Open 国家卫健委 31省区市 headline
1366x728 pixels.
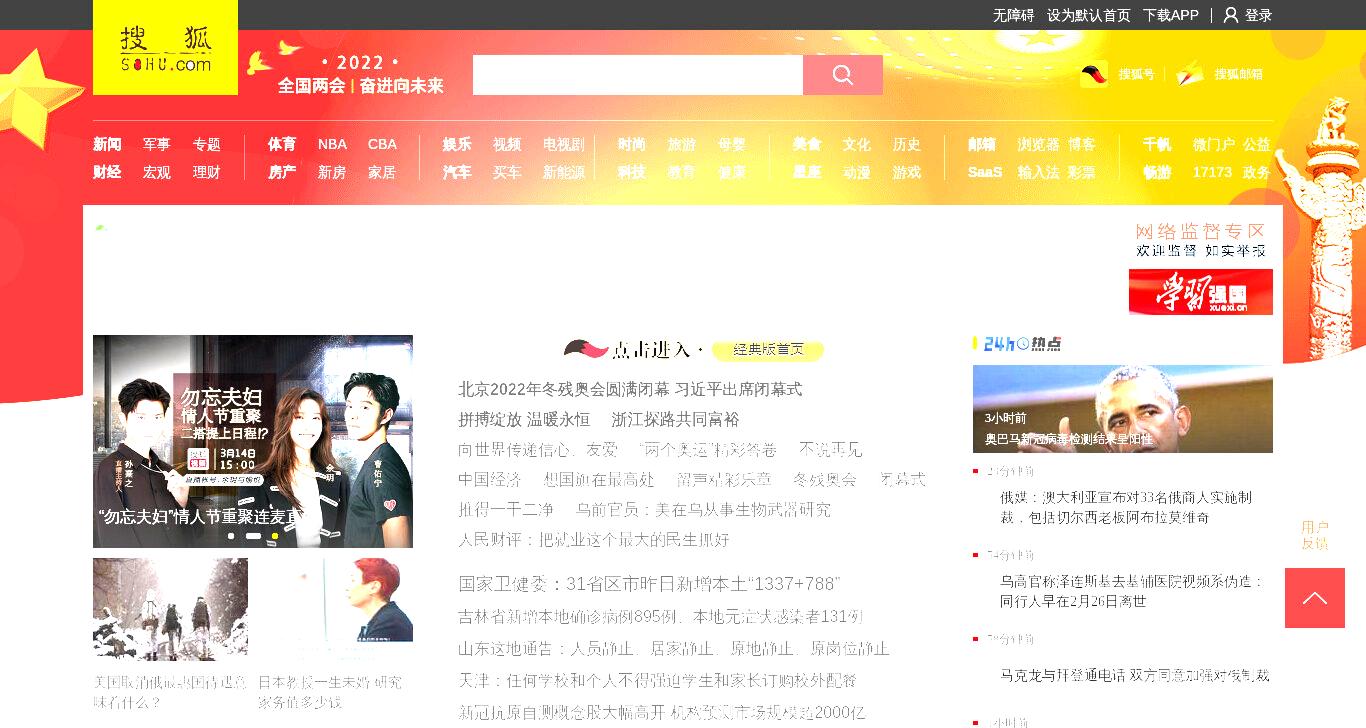click(x=649, y=583)
